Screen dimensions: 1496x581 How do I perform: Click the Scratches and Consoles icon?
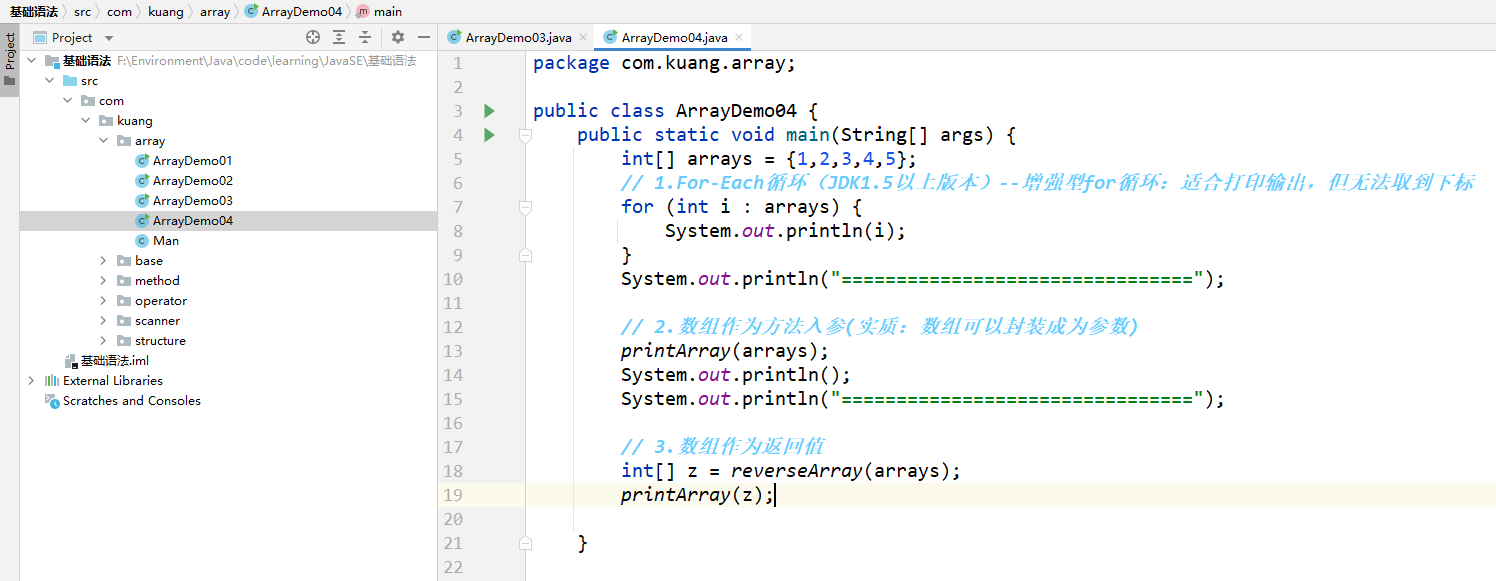click(52, 401)
